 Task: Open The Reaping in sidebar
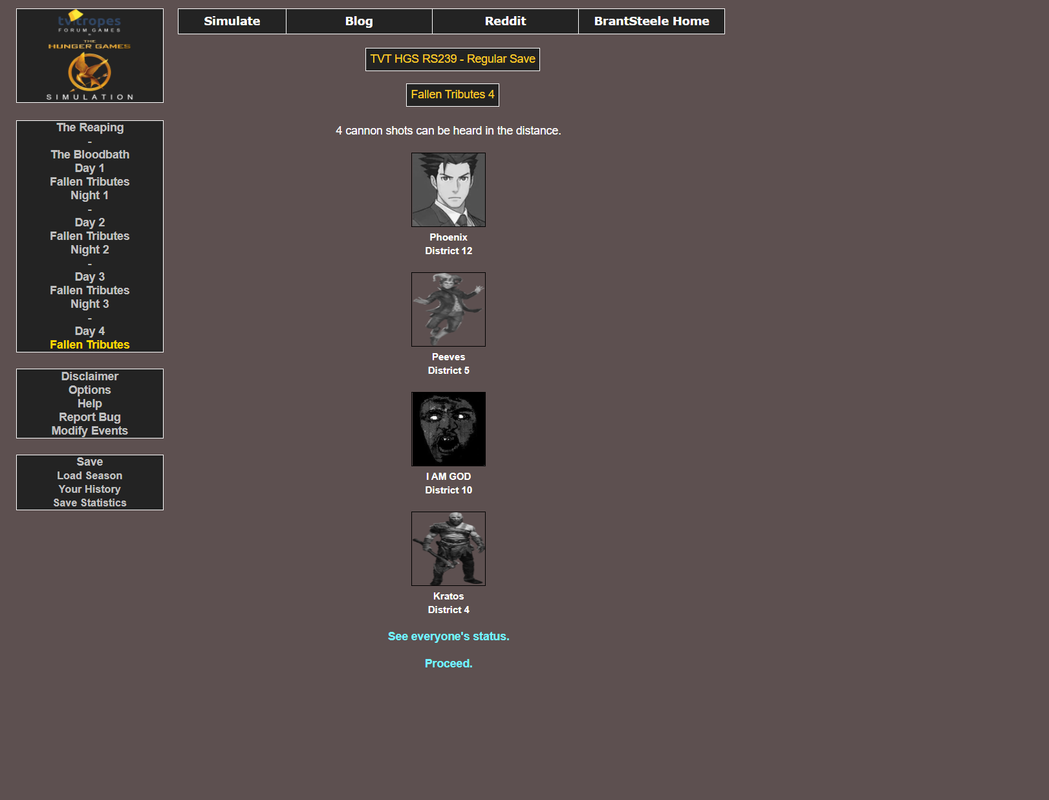(x=90, y=127)
